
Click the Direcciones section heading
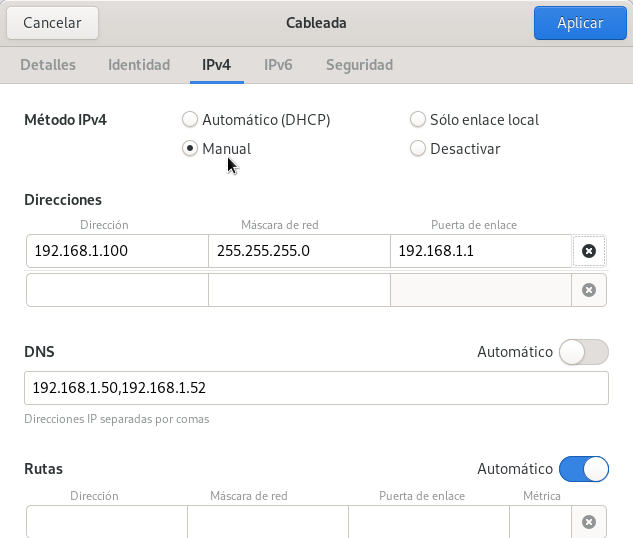click(63, 200)
